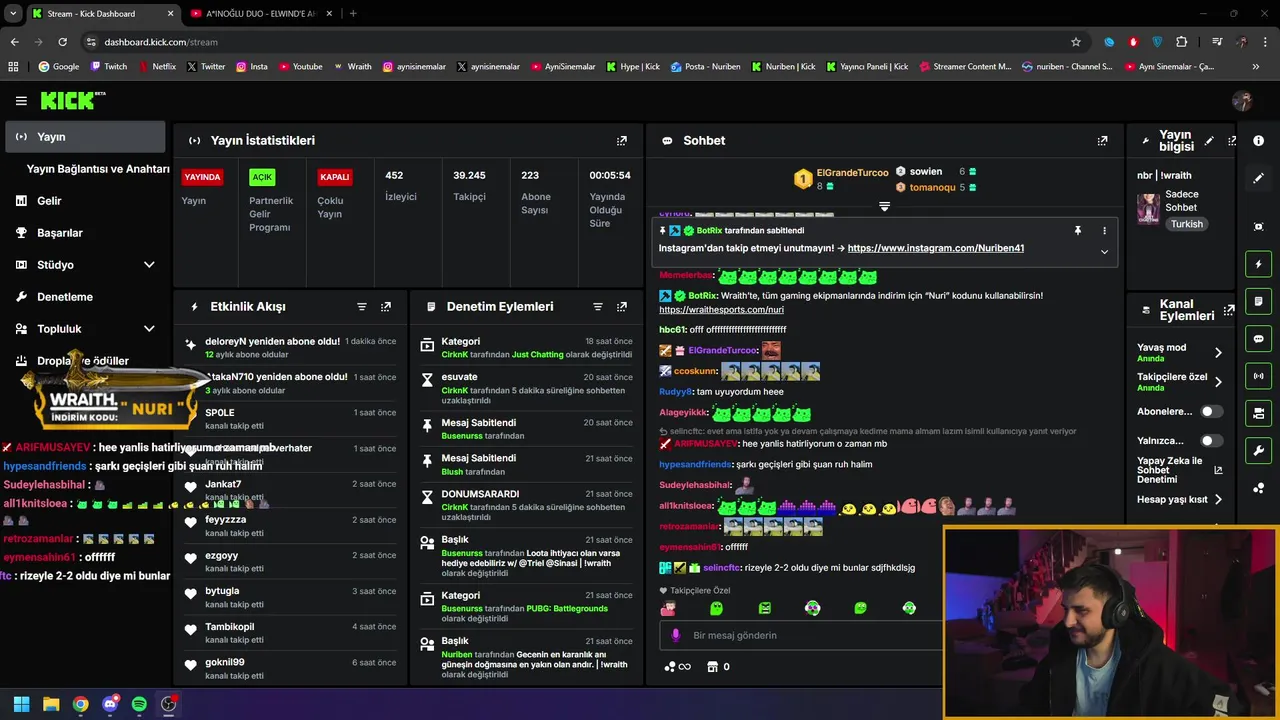This screenshot has height=720, width=1280.
Task: Open the hamburger menu beside Kick logo
Action: coord(21,101)
